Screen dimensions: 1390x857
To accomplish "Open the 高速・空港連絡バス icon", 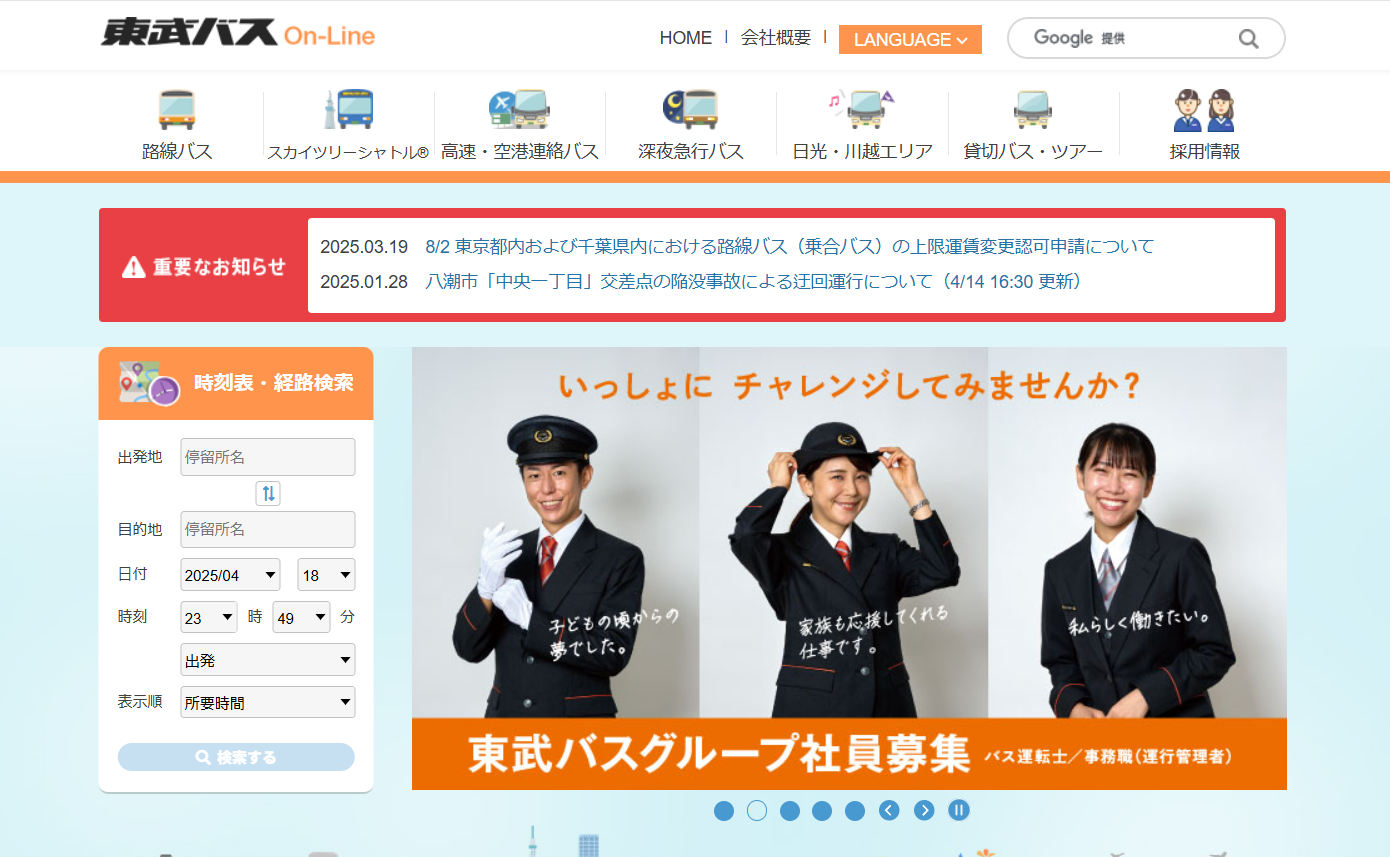I will point(519,110).
